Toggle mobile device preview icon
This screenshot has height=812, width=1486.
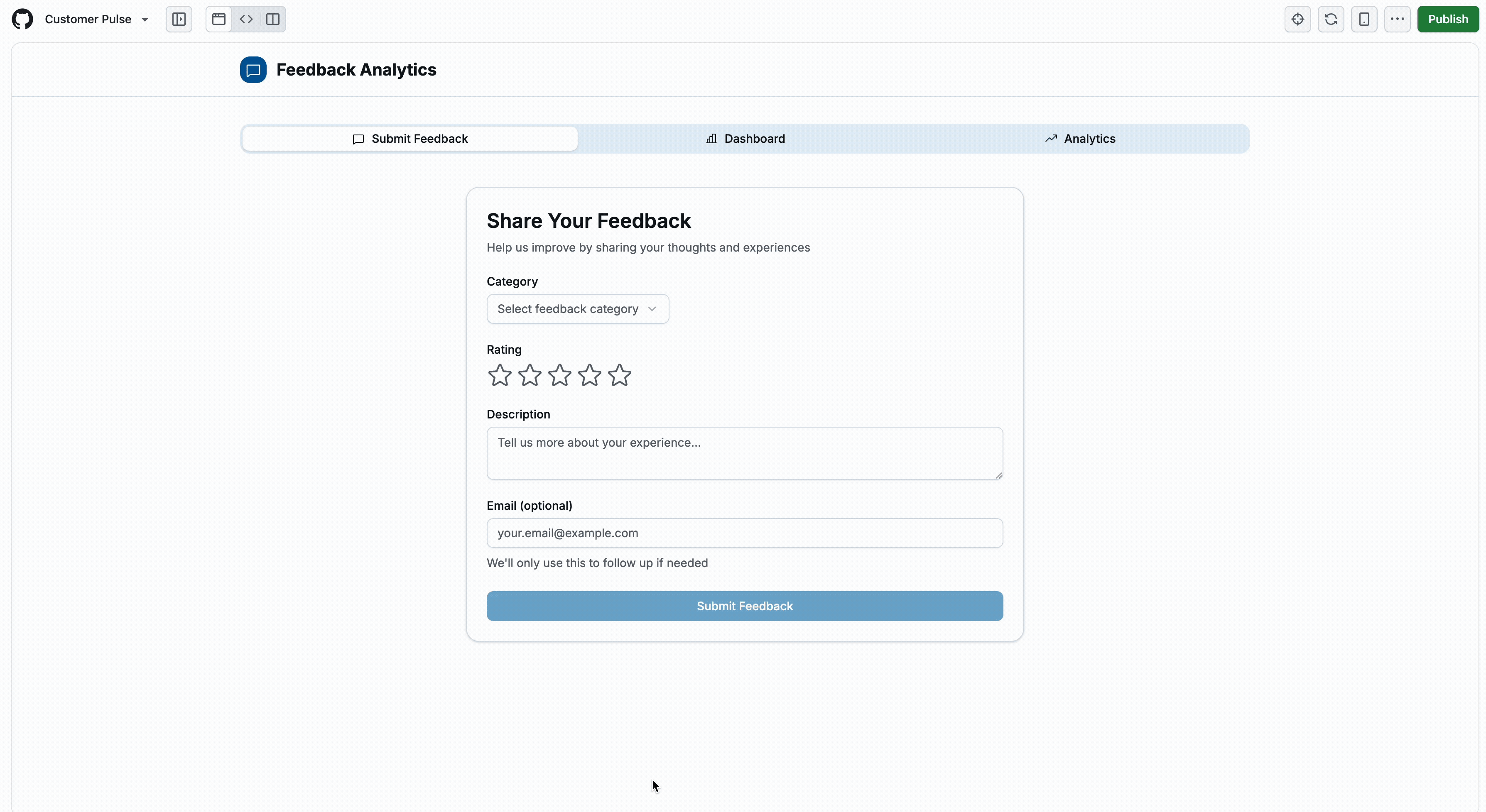coord(1364,19)
